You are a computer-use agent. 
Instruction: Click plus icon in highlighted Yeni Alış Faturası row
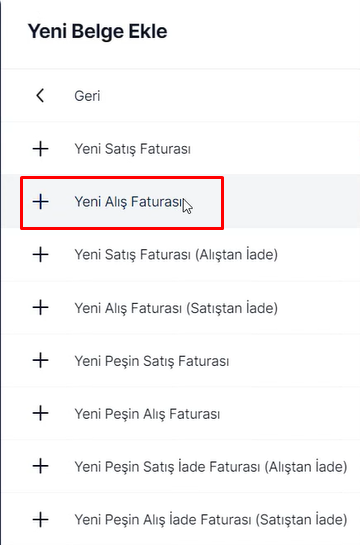point(40,202)
